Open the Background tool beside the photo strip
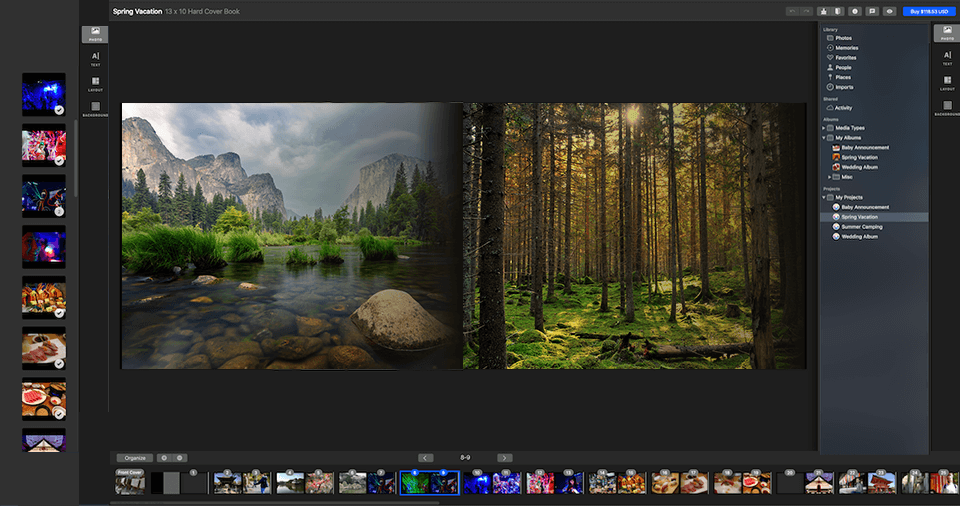Image resolution: width=960 pixels, height=506 pixels. coord(95,109)
